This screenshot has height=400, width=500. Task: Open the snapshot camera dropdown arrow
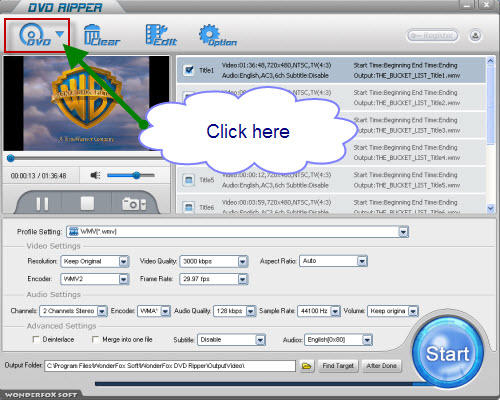[143, 205]
